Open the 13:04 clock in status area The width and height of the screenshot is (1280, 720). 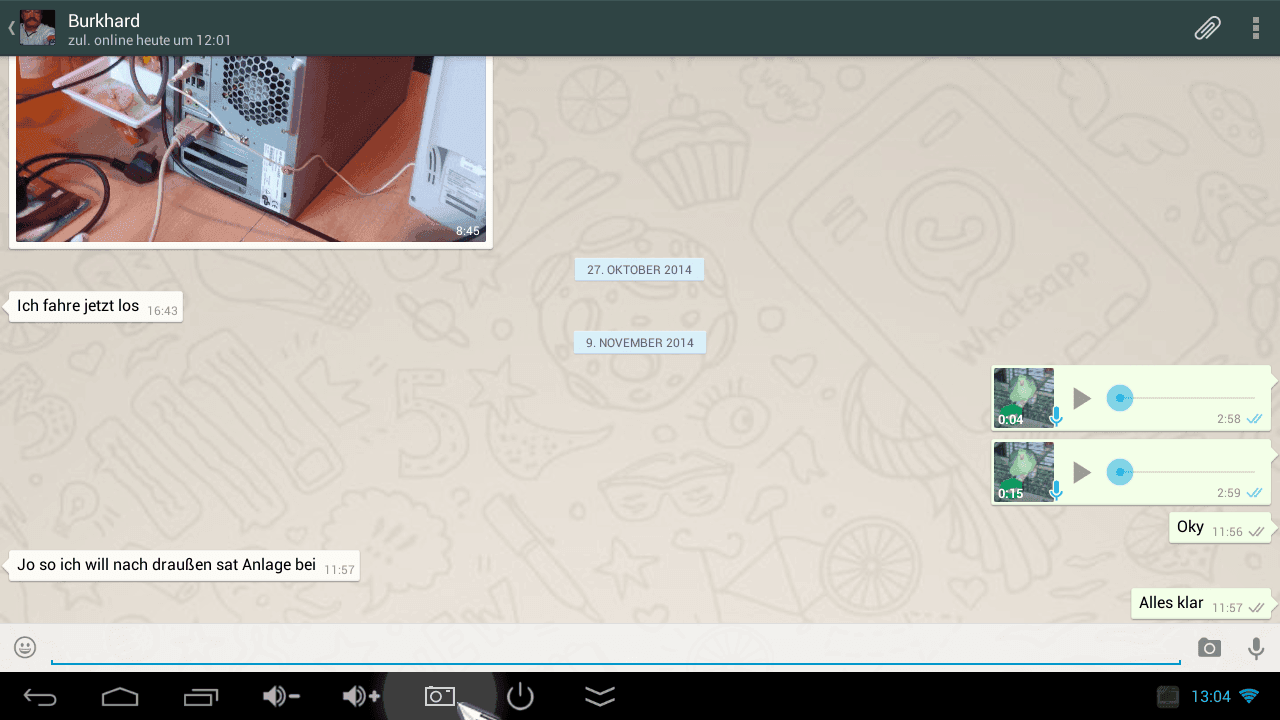(1211, 696)
